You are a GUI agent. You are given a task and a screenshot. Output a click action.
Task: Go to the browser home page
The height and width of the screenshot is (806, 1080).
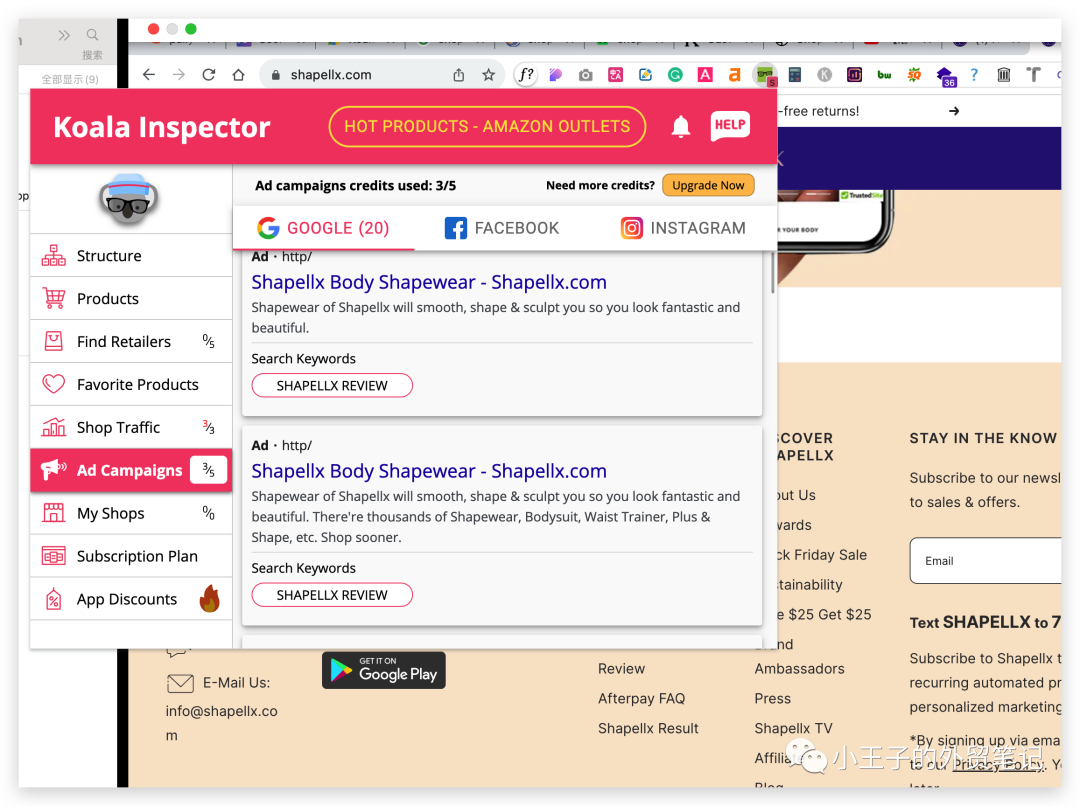coord(238,74)
